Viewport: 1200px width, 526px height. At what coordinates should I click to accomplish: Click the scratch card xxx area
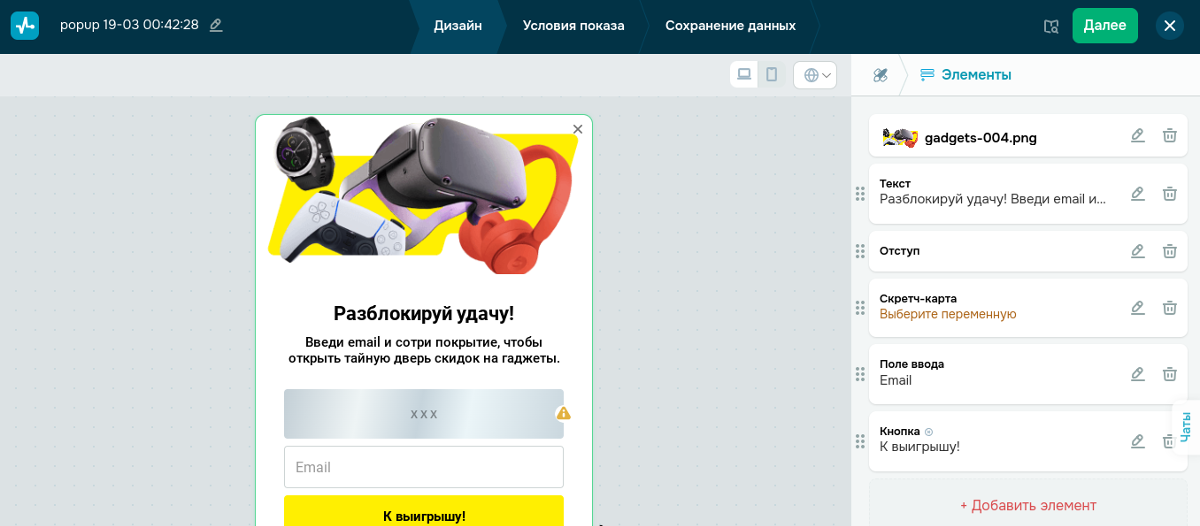point(424,413)
